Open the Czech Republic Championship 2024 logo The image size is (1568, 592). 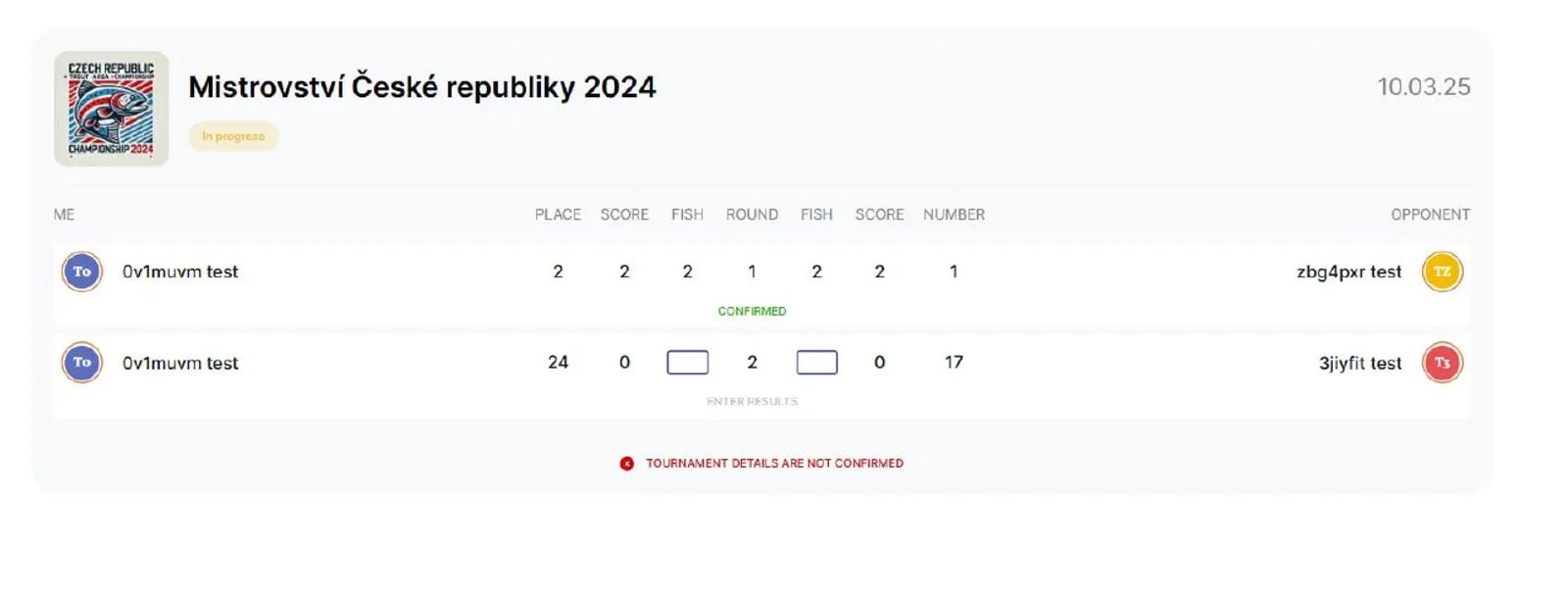[111, 109]
